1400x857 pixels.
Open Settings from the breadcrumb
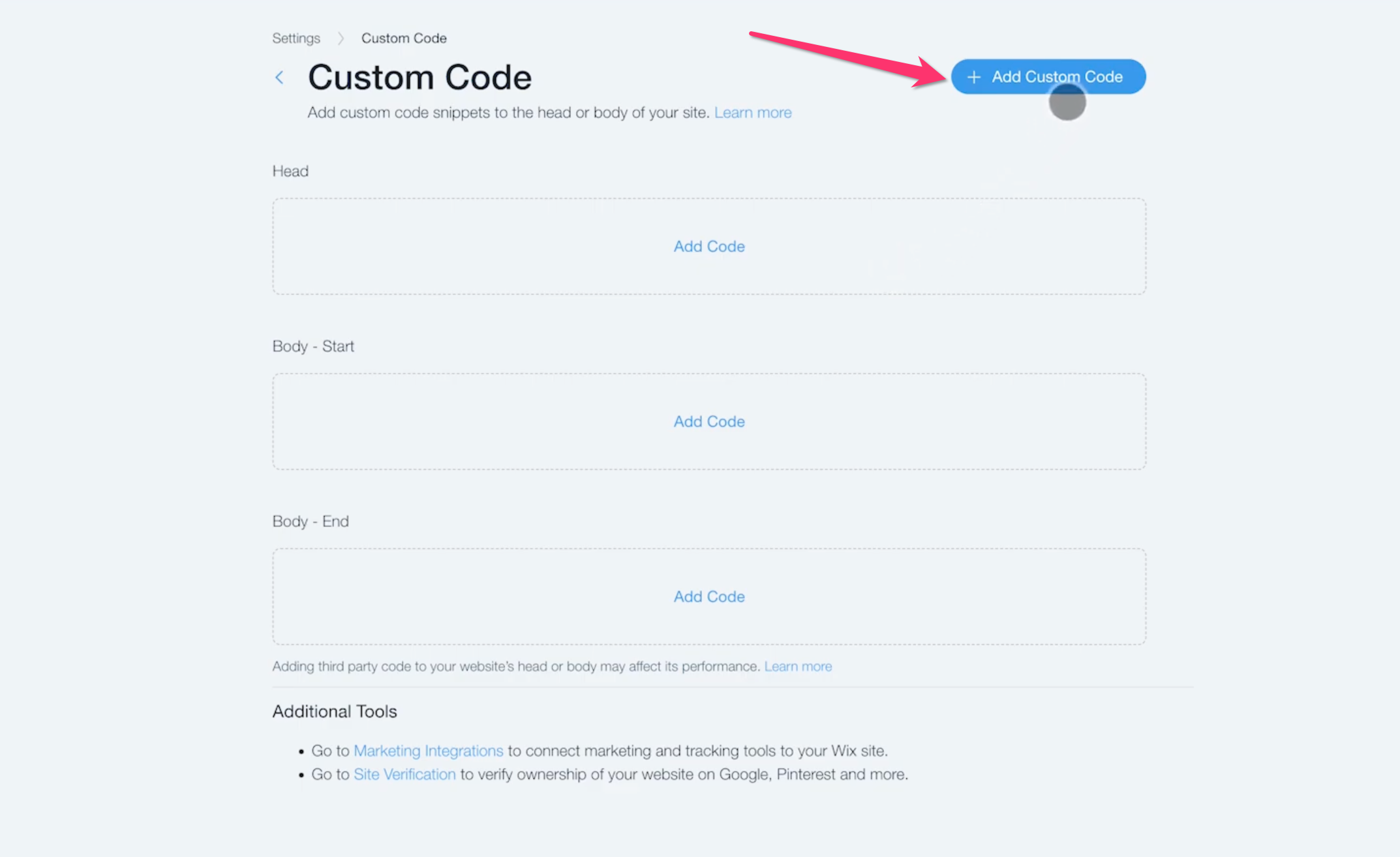296,38
